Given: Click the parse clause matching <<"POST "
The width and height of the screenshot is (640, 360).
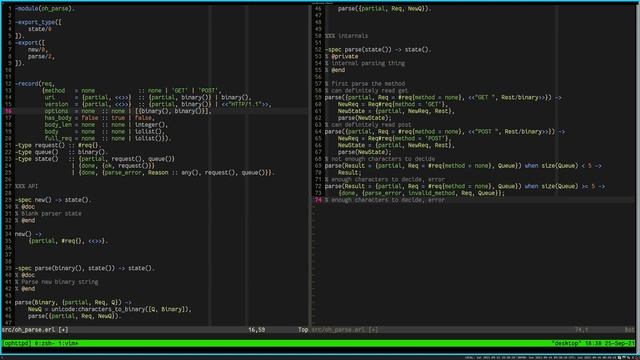Looking at the screenshot, I should click(445, 131).
